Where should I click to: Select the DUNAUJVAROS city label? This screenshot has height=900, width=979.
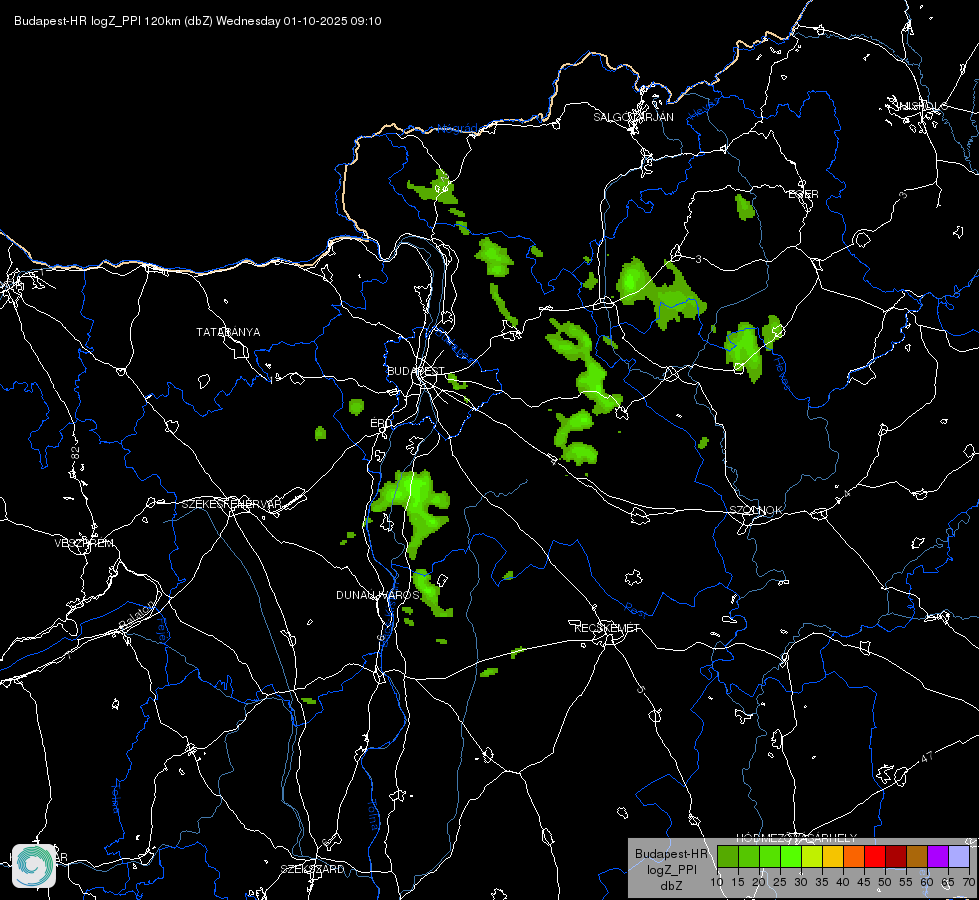(x=377, y=595)
